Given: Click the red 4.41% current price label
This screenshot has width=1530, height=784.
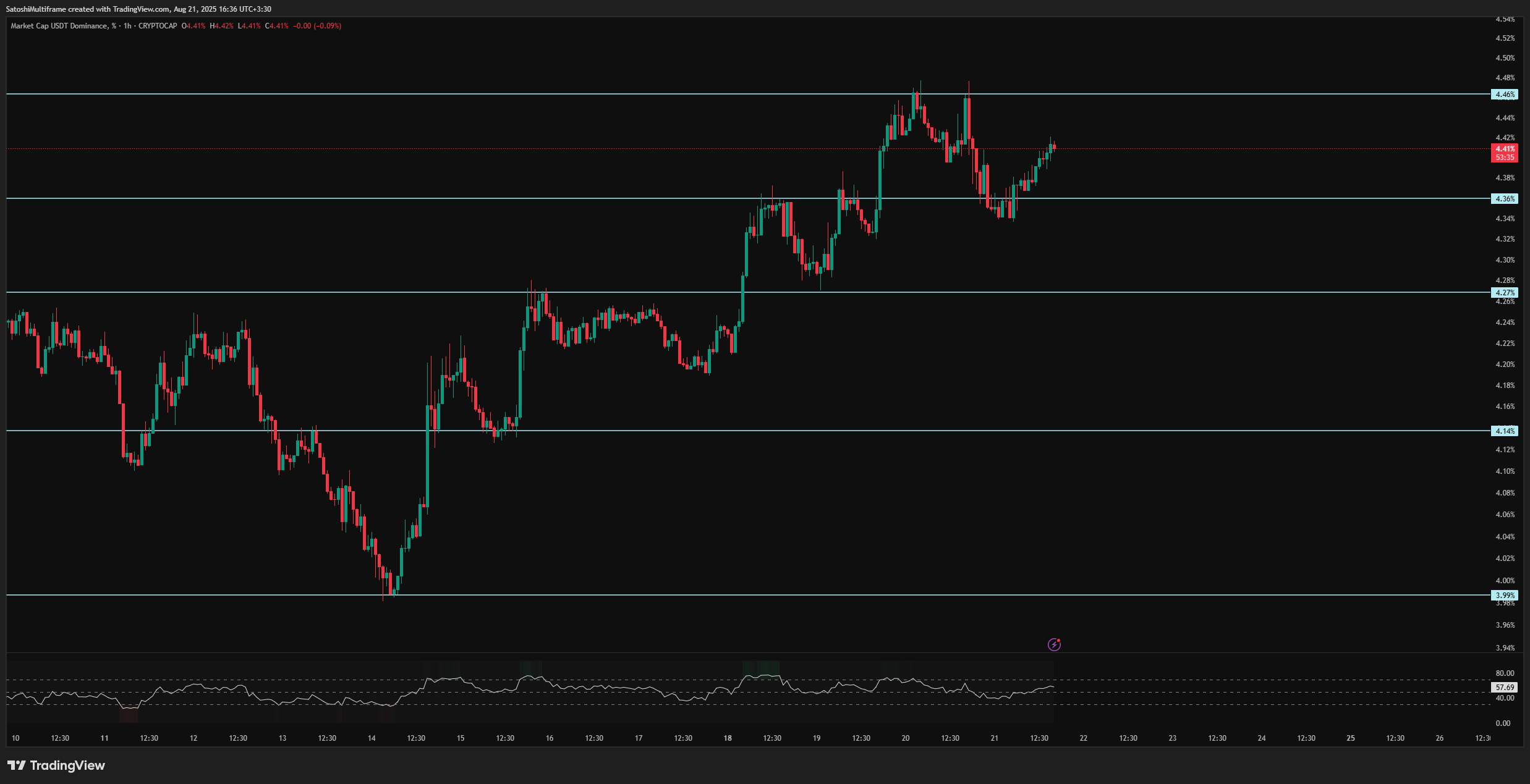Looking at the screenshot, I should tap(1505, 149).
